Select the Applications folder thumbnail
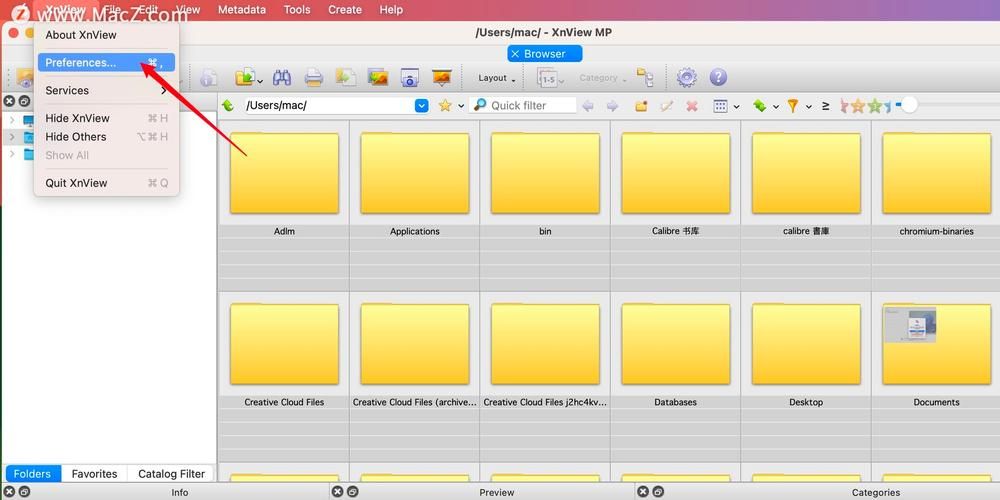 point(415,173)
